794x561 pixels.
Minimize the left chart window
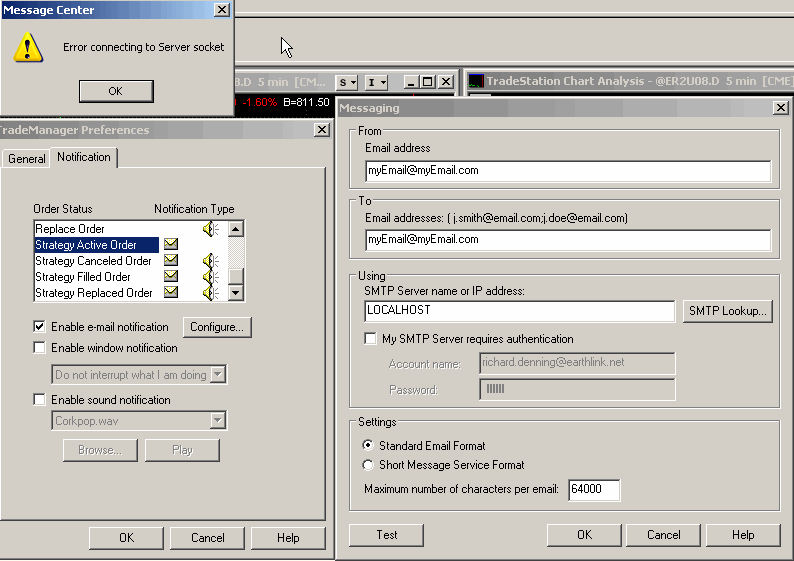[411, 82]
